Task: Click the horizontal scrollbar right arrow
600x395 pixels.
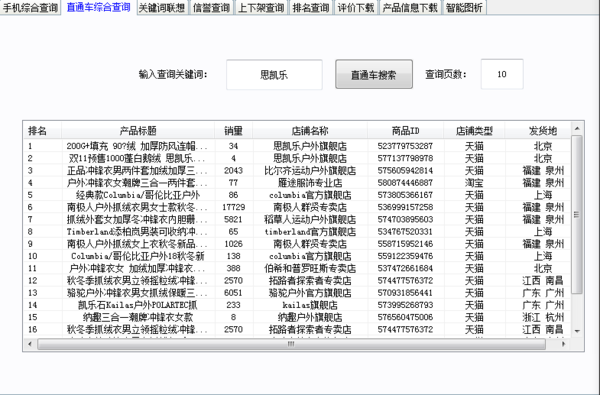Action: point(563,344)
